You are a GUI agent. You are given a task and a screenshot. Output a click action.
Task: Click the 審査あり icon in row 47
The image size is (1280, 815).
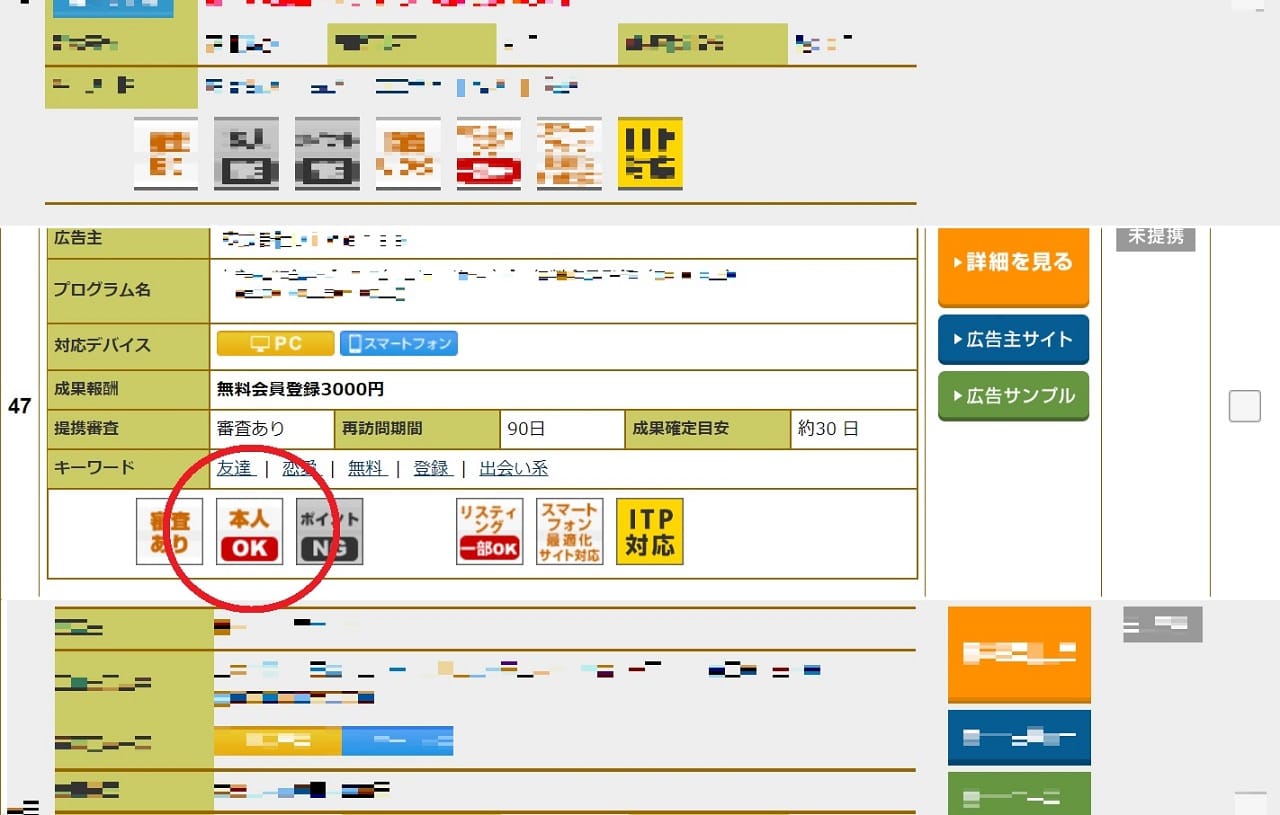pos(169,532)
